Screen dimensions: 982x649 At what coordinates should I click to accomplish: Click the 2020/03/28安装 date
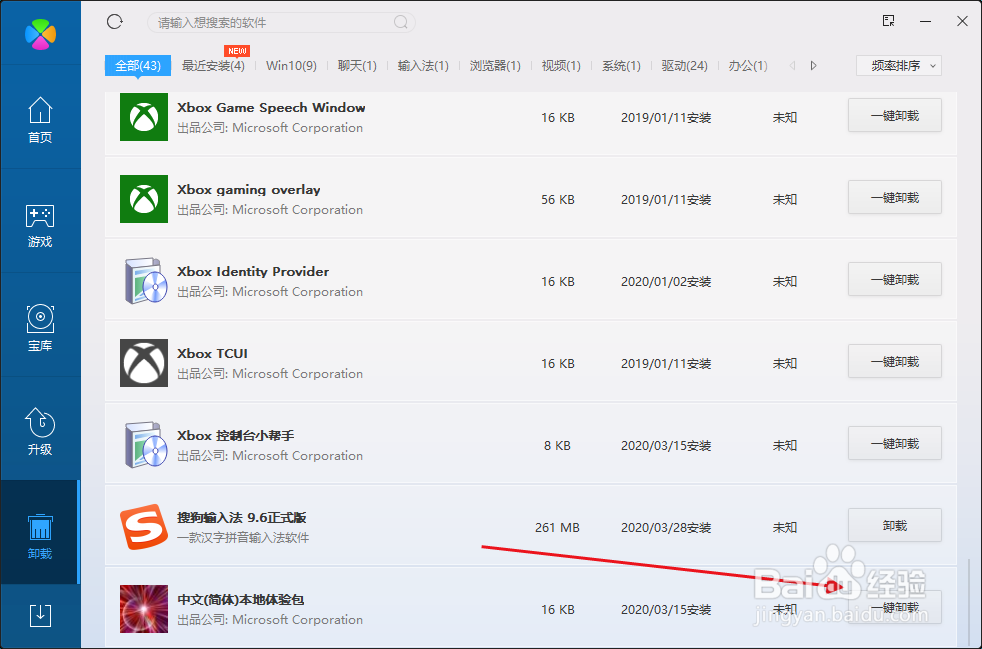tap(666, 527)
